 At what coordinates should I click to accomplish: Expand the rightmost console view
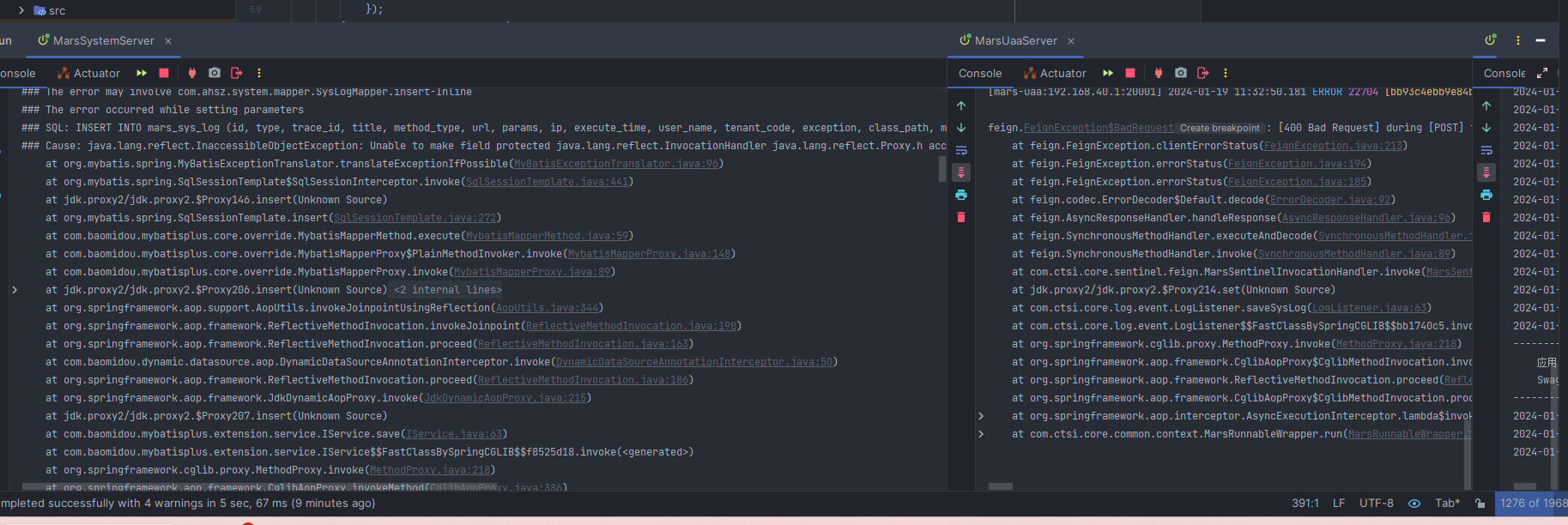point(1542,73)
